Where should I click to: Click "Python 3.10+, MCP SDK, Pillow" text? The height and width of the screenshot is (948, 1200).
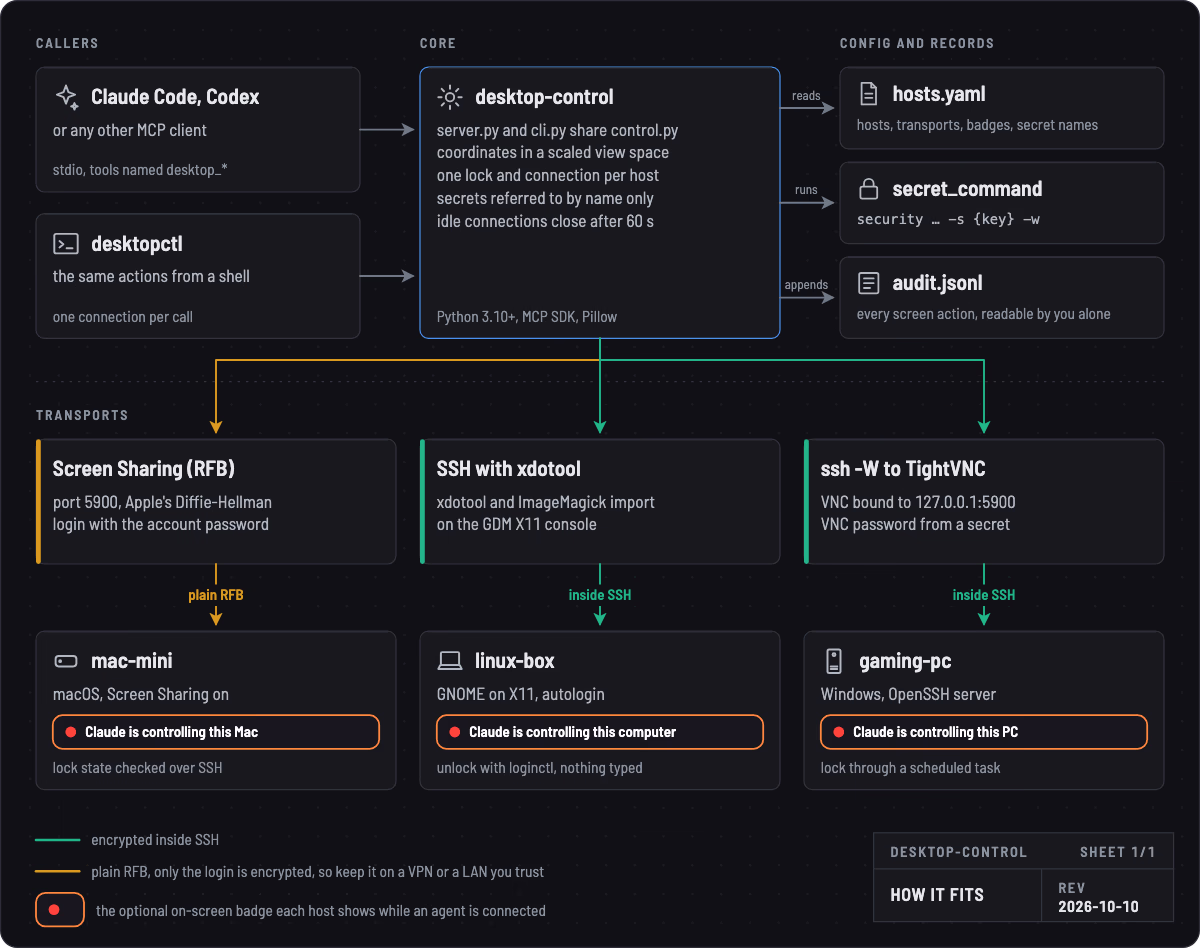coord(527,317)
